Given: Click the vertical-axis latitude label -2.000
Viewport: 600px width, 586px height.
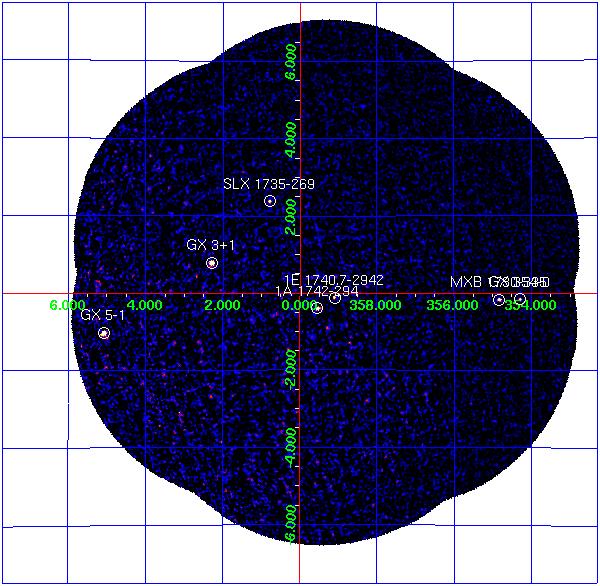Looking at the screenshot, I should coord(291,370).
